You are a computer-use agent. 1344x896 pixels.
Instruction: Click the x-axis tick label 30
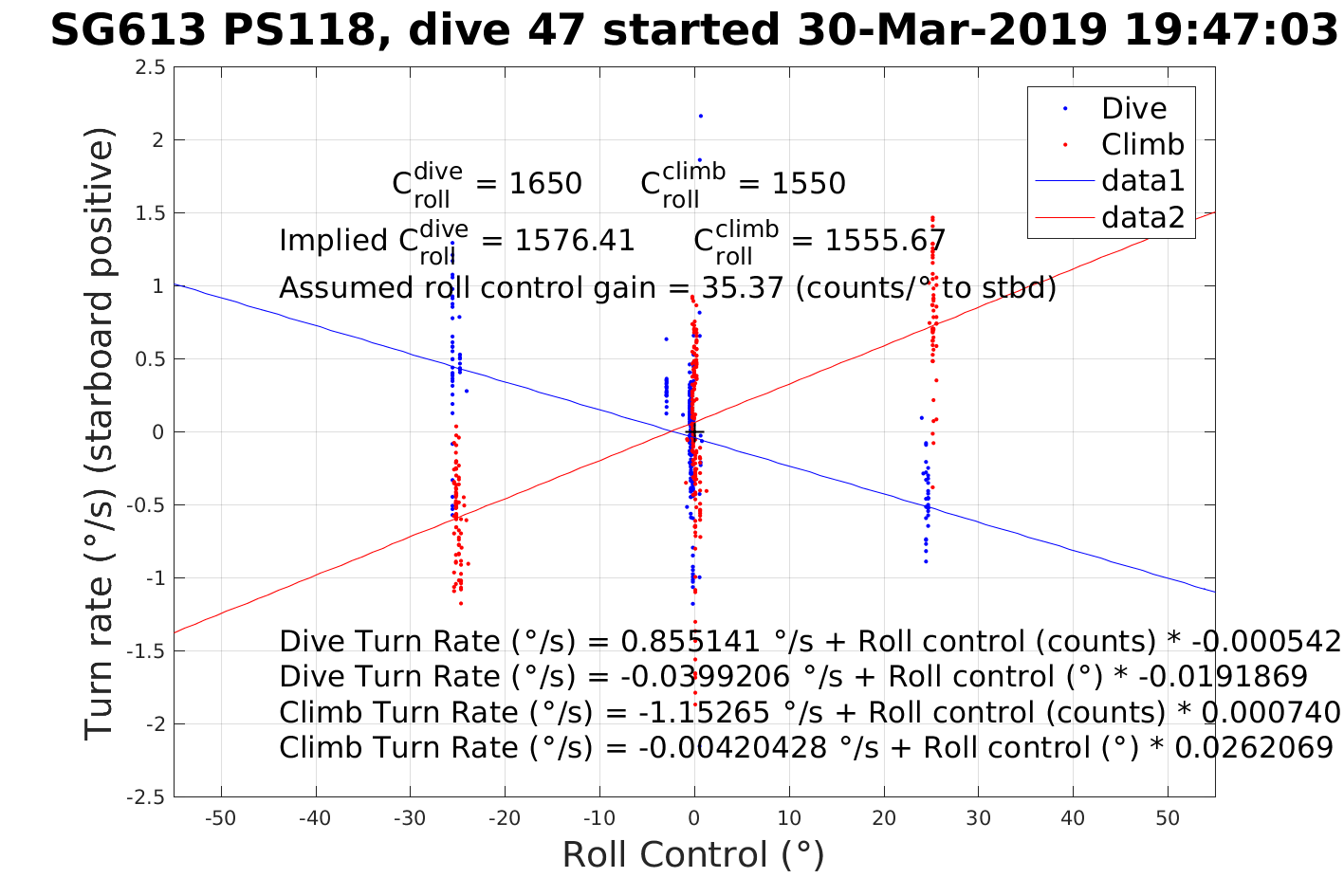pos(978,818)
